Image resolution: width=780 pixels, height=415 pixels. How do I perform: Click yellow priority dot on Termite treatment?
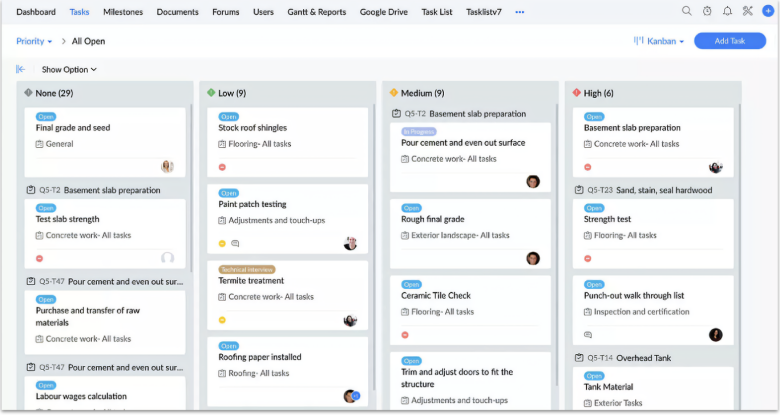[222, 320]
